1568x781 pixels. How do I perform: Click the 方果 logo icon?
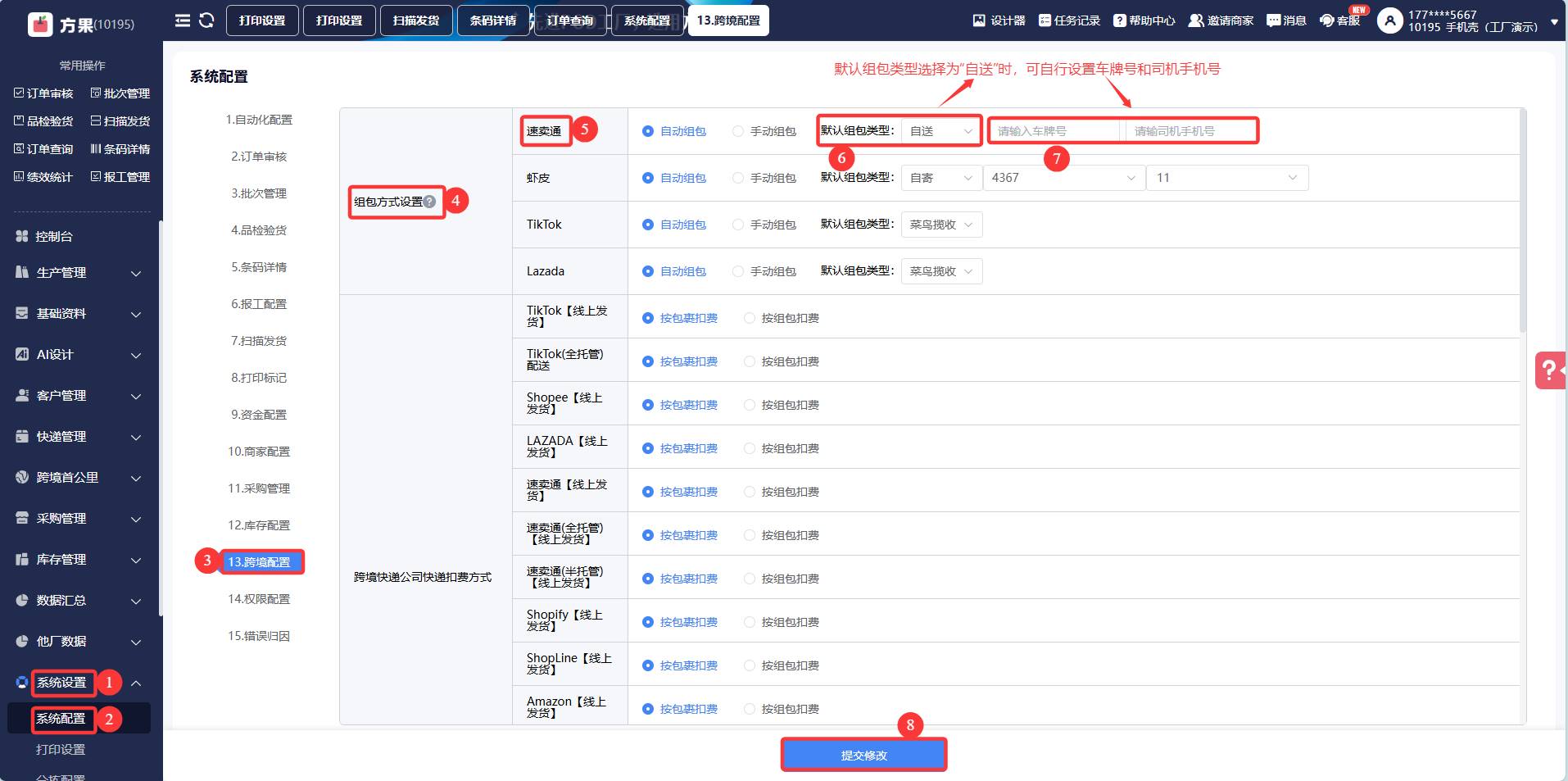tap(40, 25)
